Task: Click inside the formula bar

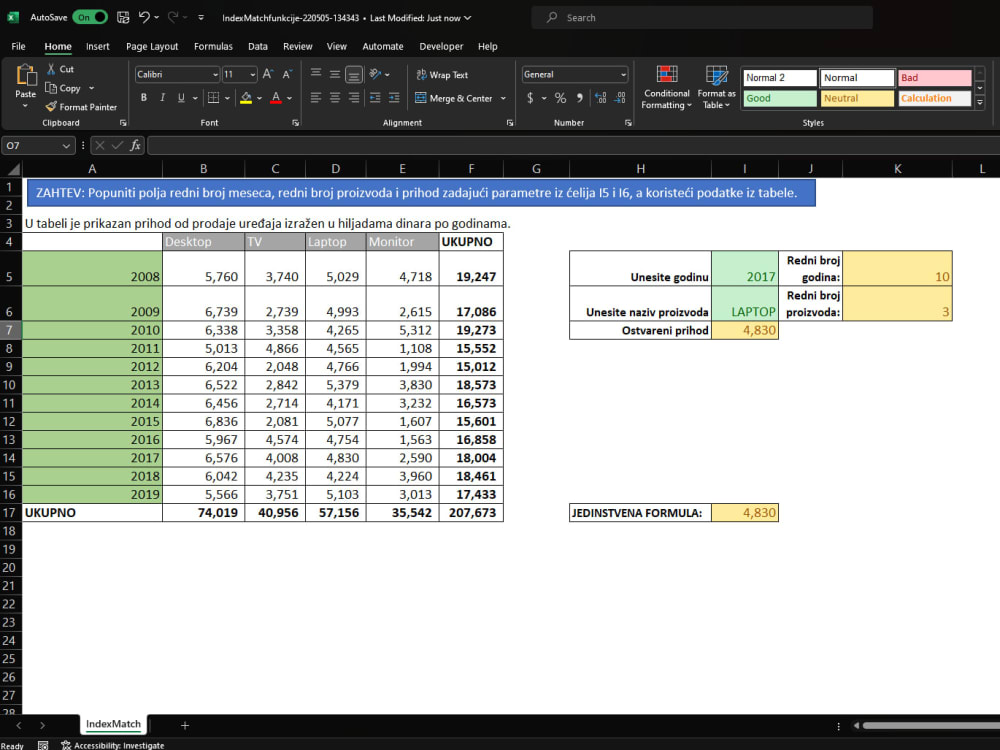Action: [x=400, y=145]
